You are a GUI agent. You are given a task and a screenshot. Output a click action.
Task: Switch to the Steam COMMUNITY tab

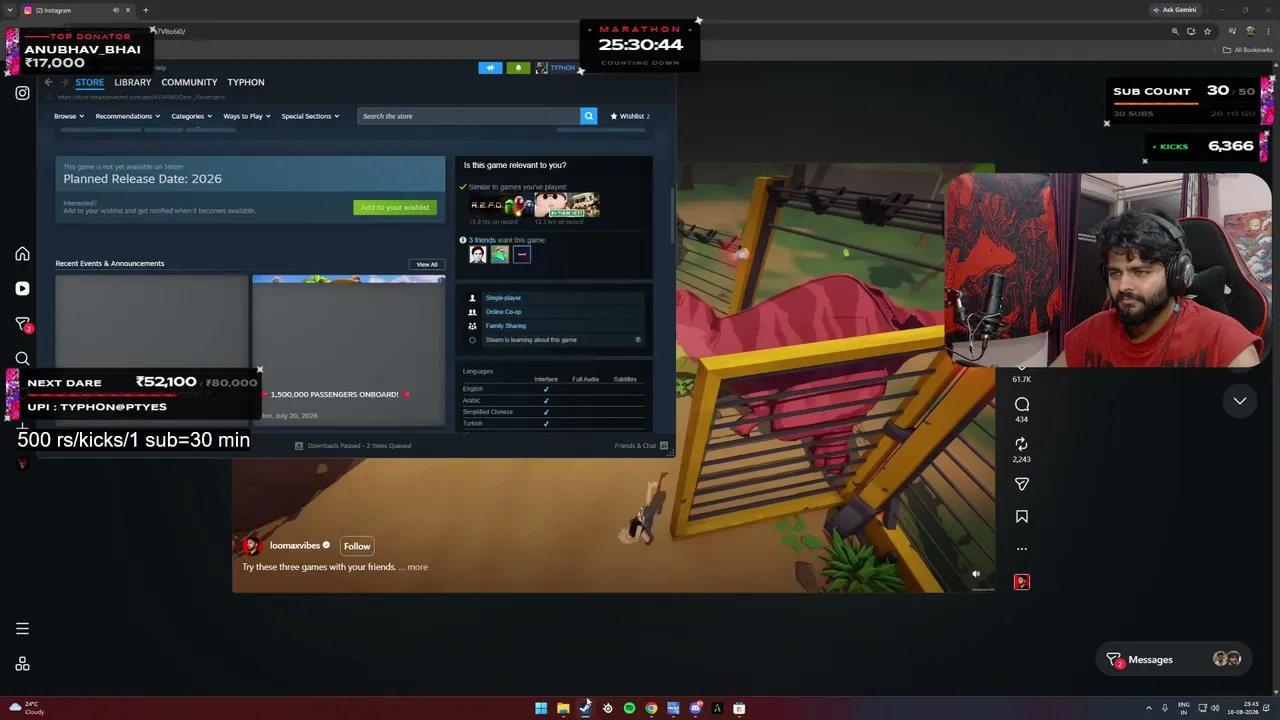tap(189, 82)
